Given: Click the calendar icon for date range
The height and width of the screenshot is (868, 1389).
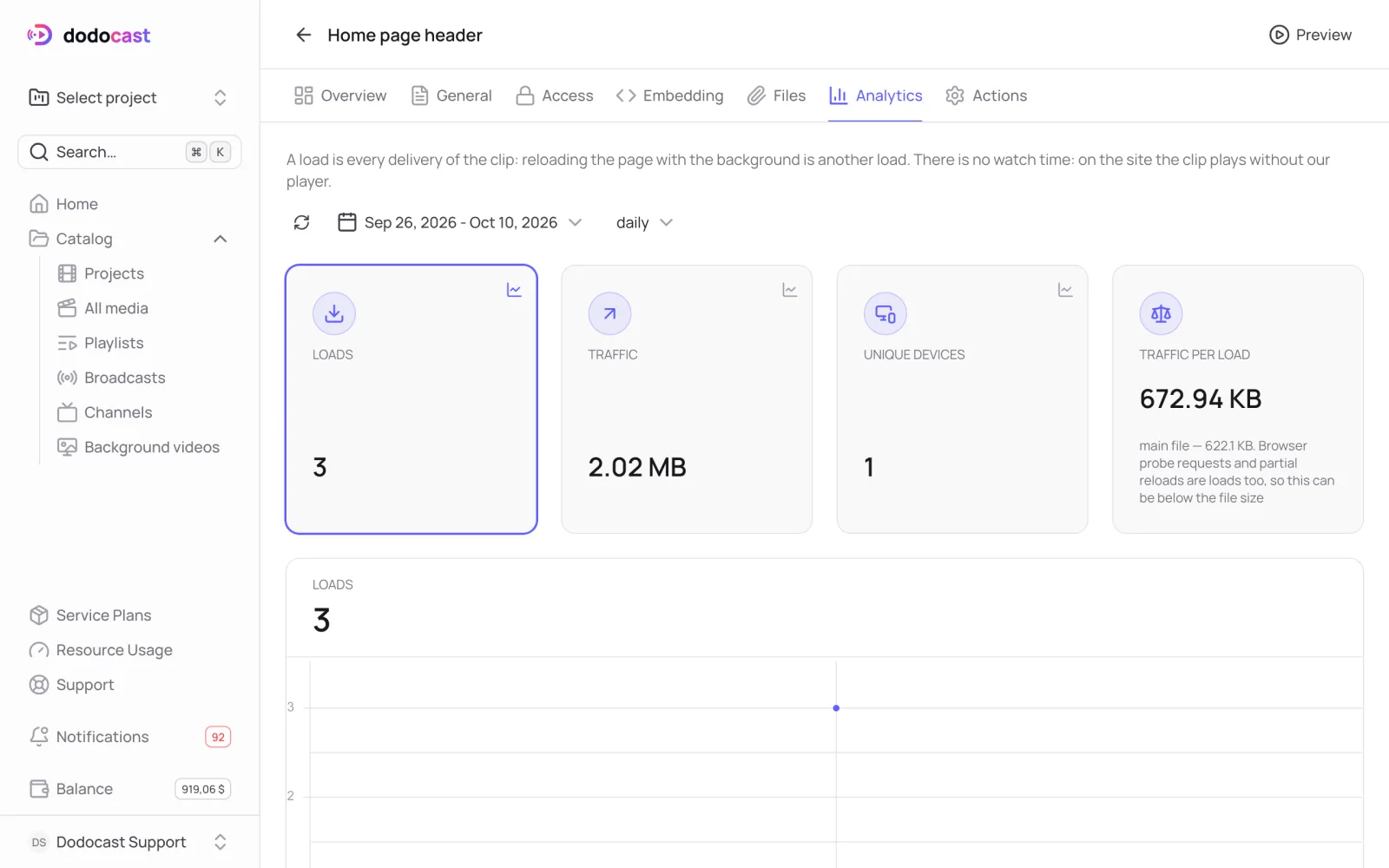Looking at the screenshot, I should point(347,223).
